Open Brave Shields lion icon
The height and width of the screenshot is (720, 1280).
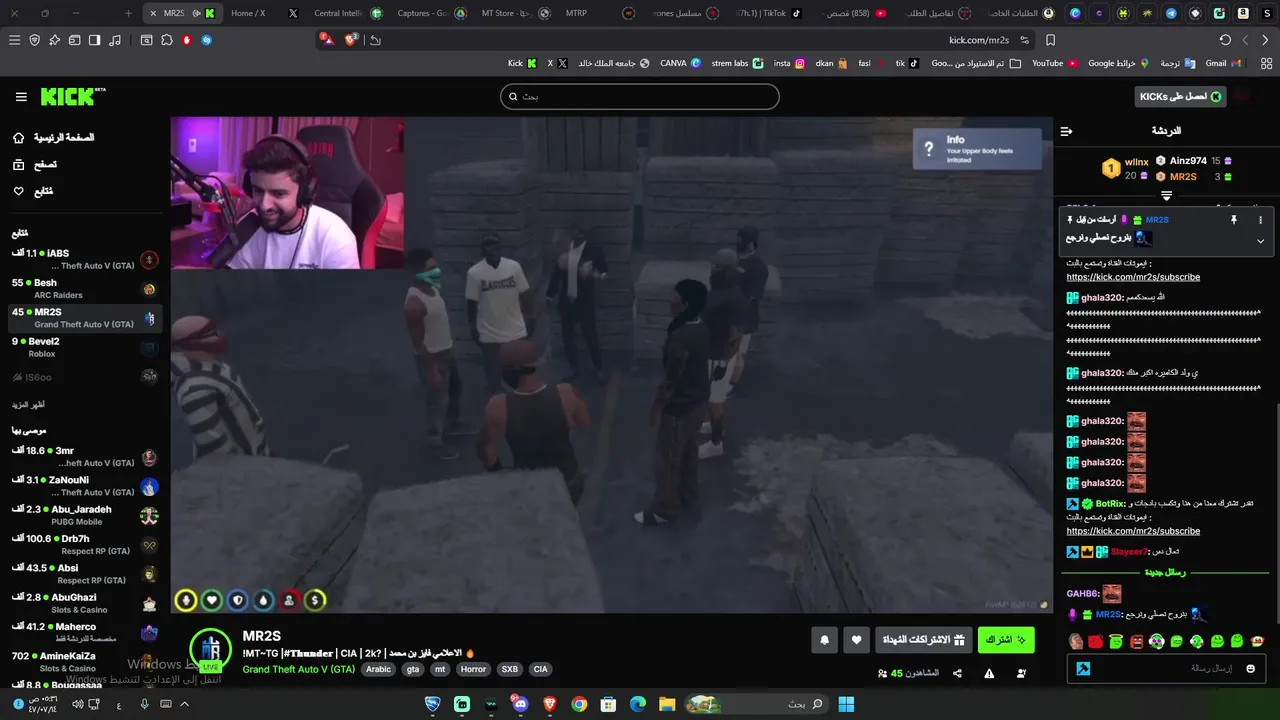coord(352,40)
